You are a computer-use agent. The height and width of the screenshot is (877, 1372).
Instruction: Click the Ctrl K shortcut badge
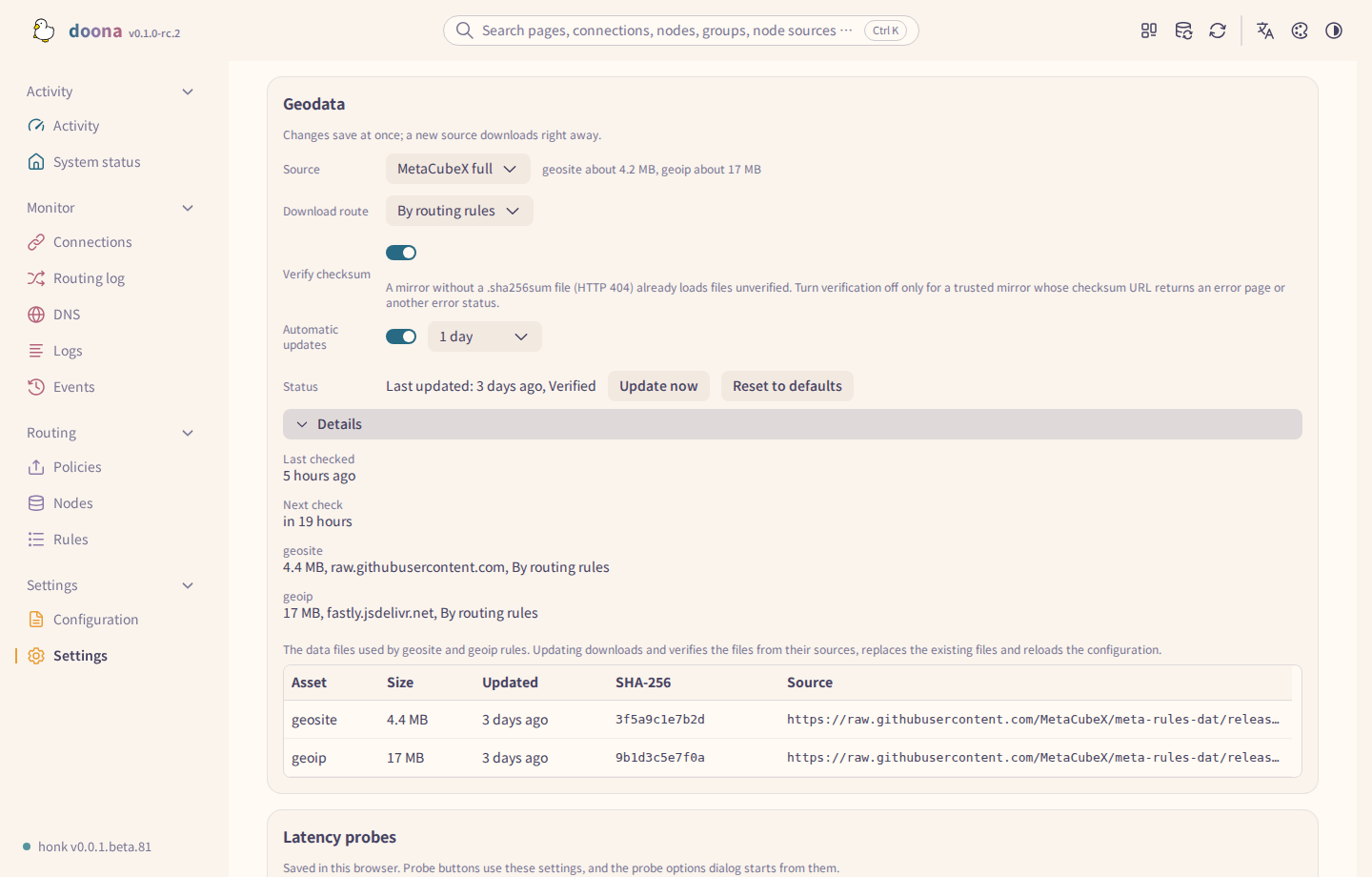pos(886,31)
